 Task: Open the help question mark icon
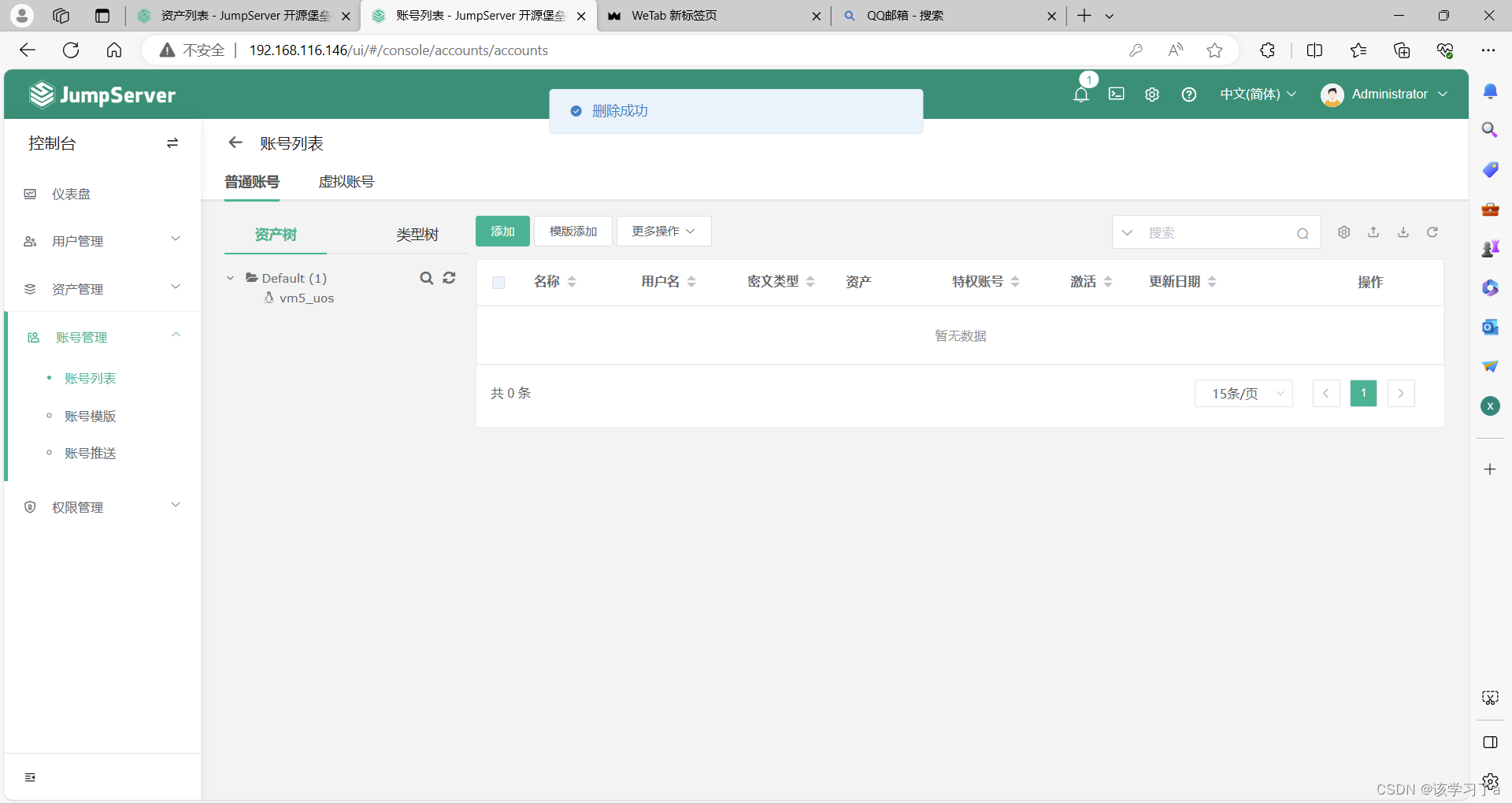coord(1189,94)
